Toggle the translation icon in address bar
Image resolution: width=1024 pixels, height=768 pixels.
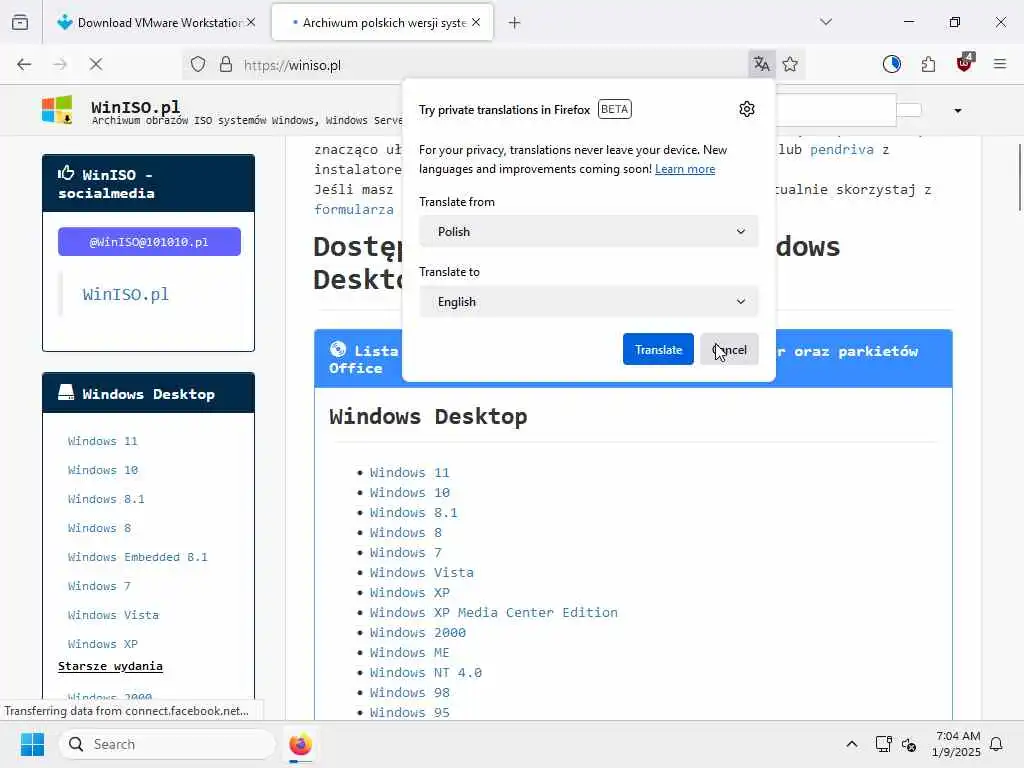tap(761, 64)
